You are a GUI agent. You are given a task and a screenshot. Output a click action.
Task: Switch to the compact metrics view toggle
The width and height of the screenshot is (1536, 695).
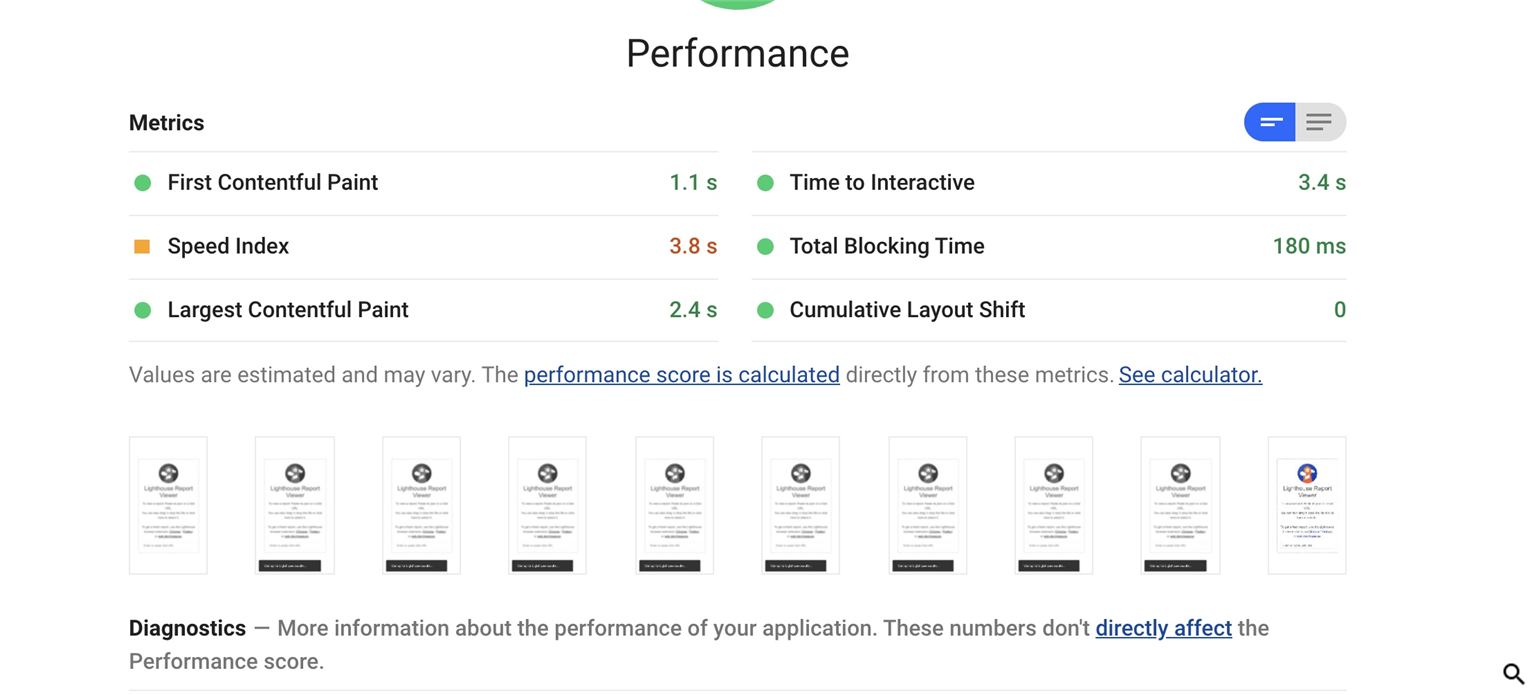point(1270,122)
